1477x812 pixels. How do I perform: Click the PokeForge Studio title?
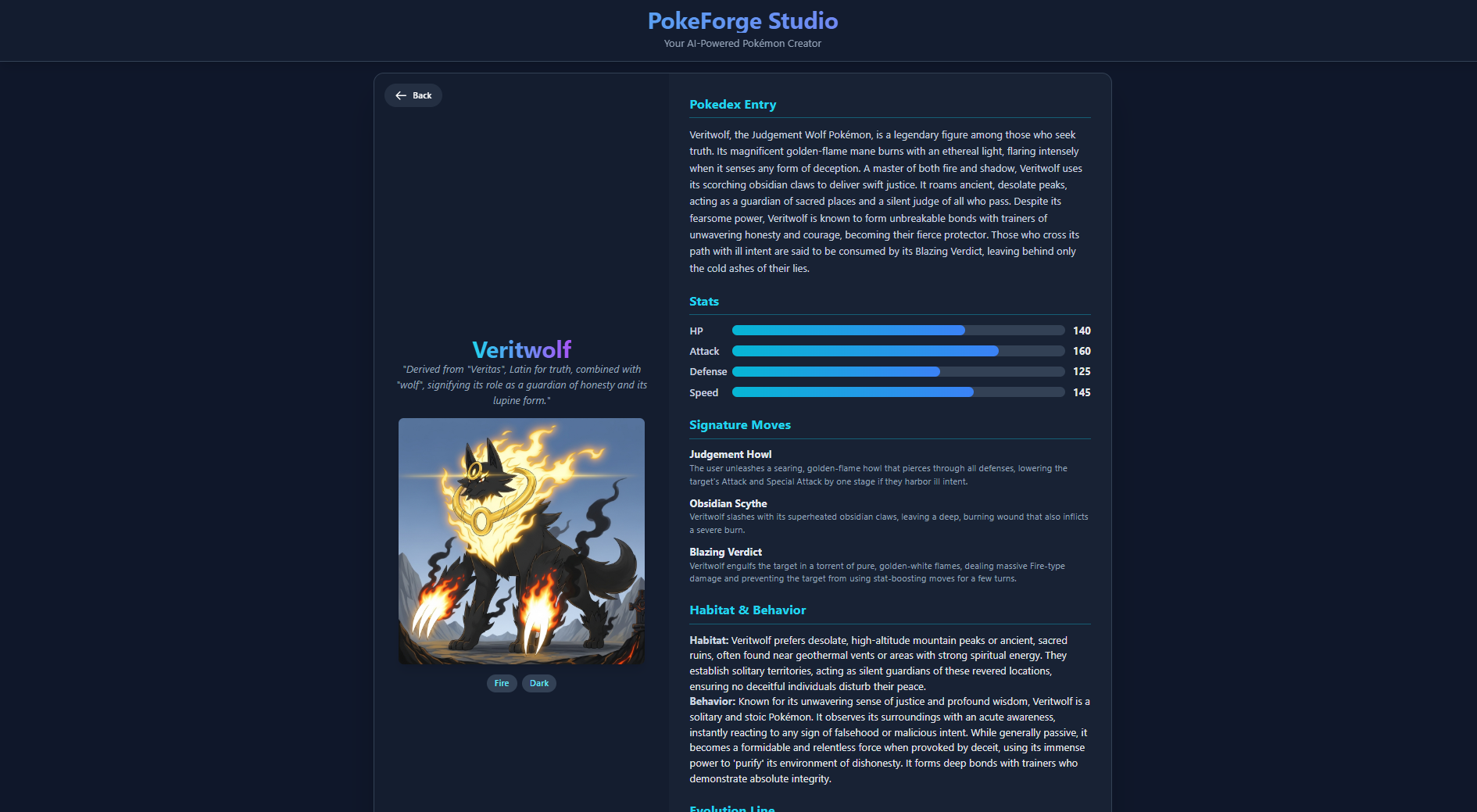(x=742, y=21)
